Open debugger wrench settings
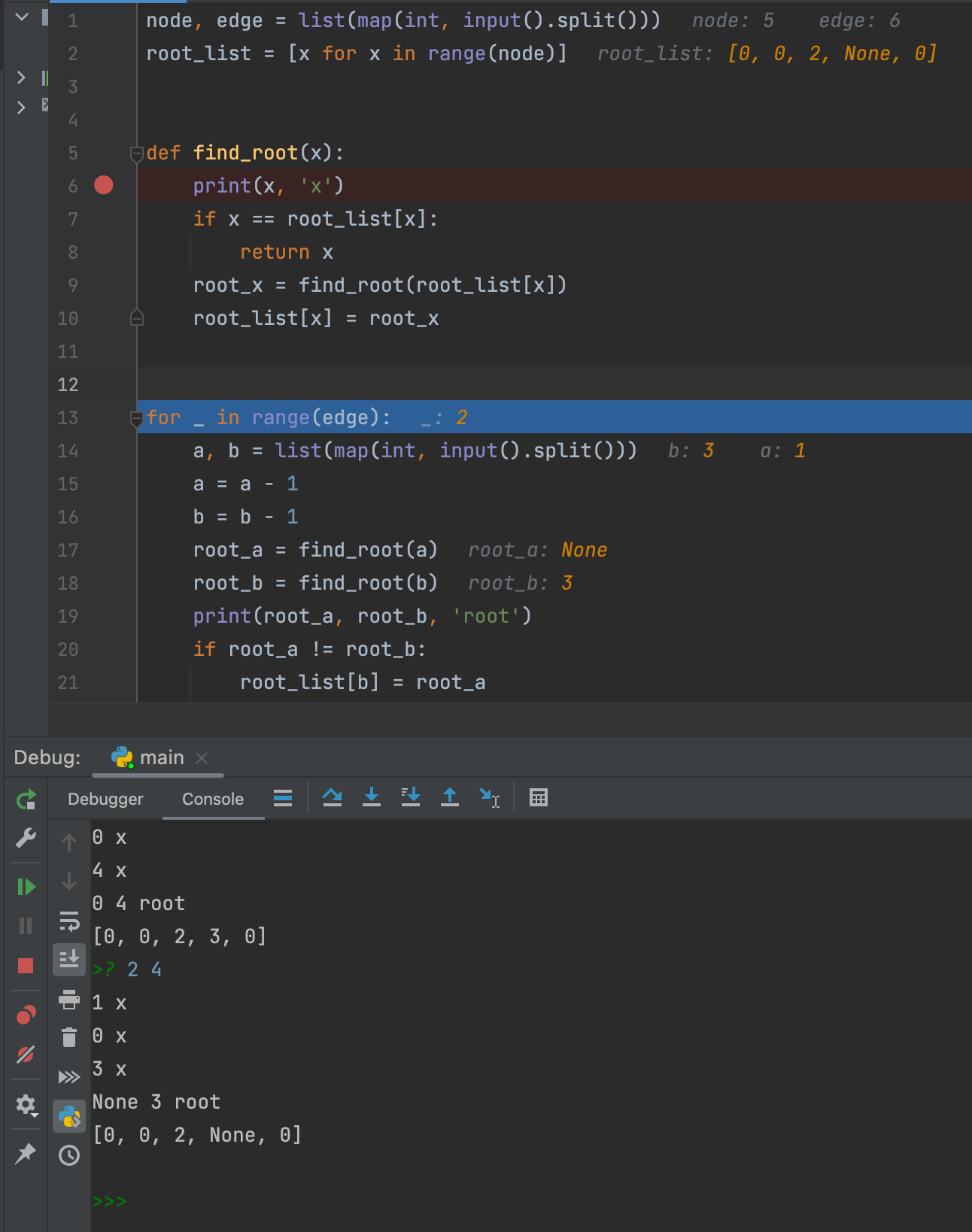972x1232 pixels. click(26, 838)
